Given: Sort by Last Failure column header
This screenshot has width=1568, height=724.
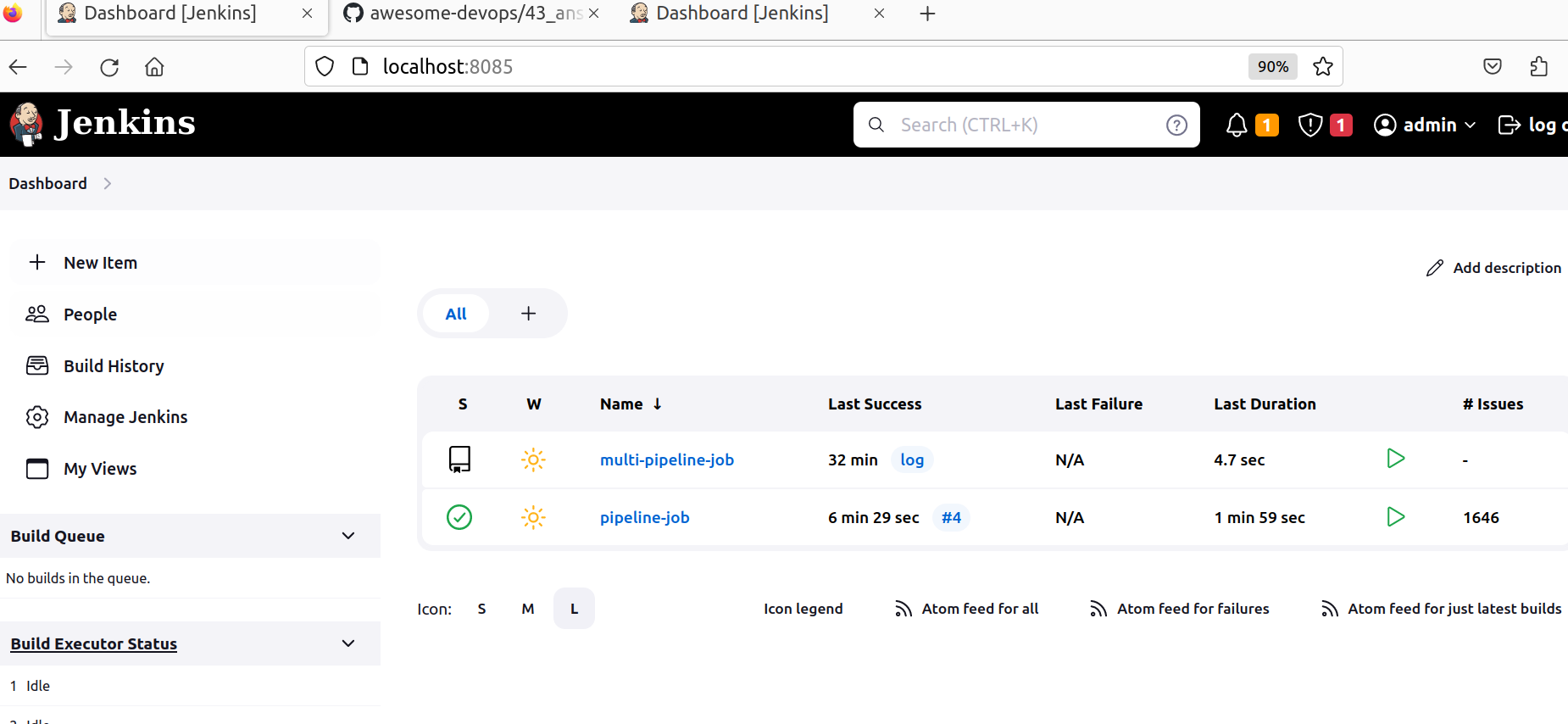Looking at the screenshot, I should [1098, 404].
